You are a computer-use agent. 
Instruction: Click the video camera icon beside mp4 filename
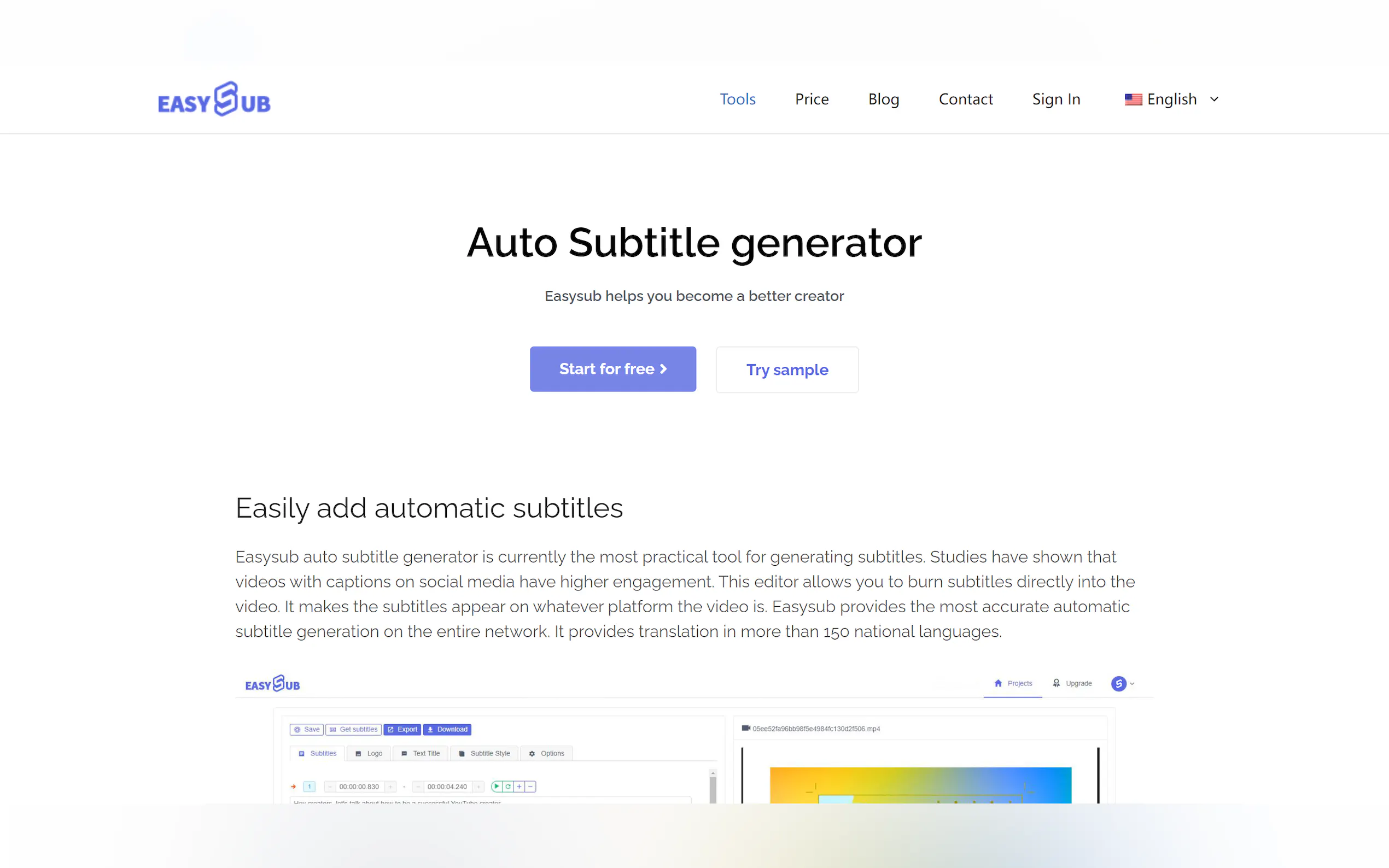(745, 729)
